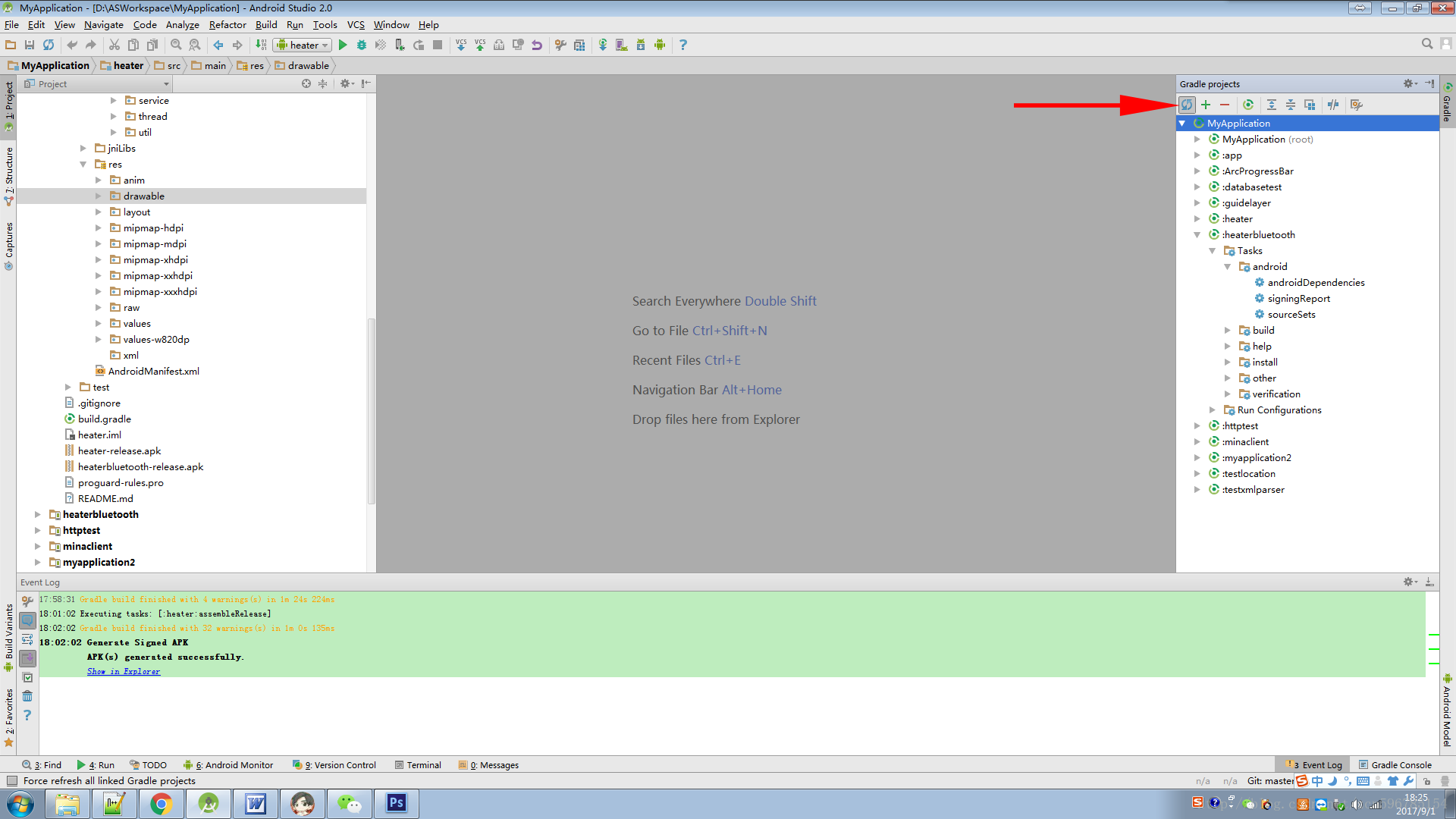Image resolution: width=1456 pixels, height=819 pixels.
Task: Toggle Offline Mode in Gradle projects toolbar
Action: (1333, 105)
